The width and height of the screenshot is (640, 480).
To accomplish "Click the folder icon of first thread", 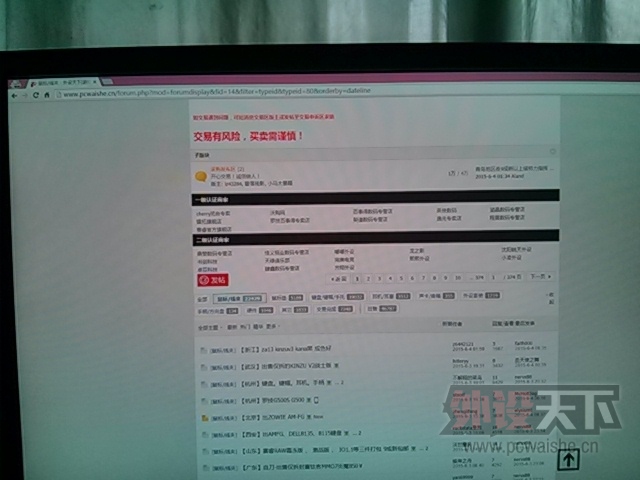I will pyautogui.click(x=203, y=350).
